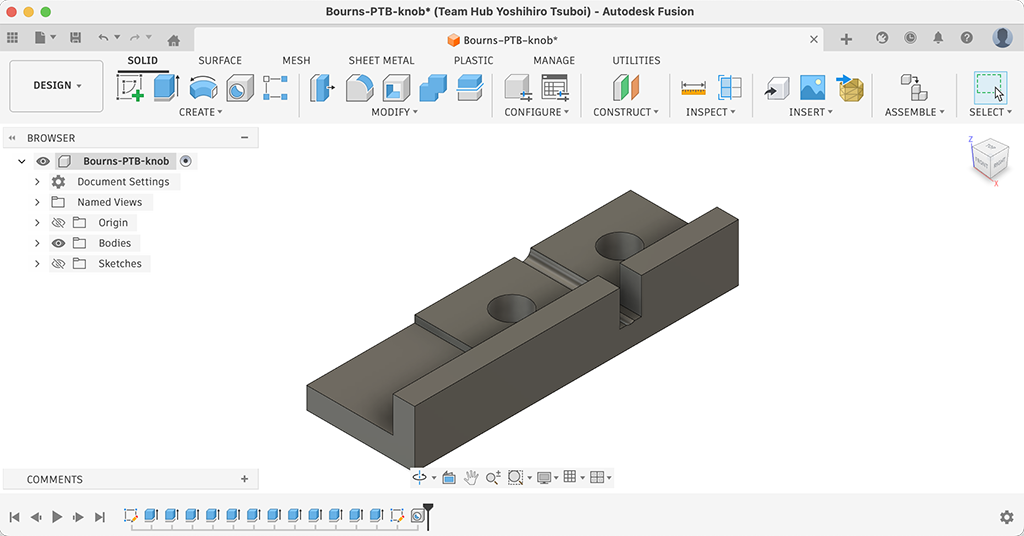The width and height of the screenshot is (1024, 536).
Task: Expand the Document Settings node
Action: pyautogui.click(x=37, y=181)
